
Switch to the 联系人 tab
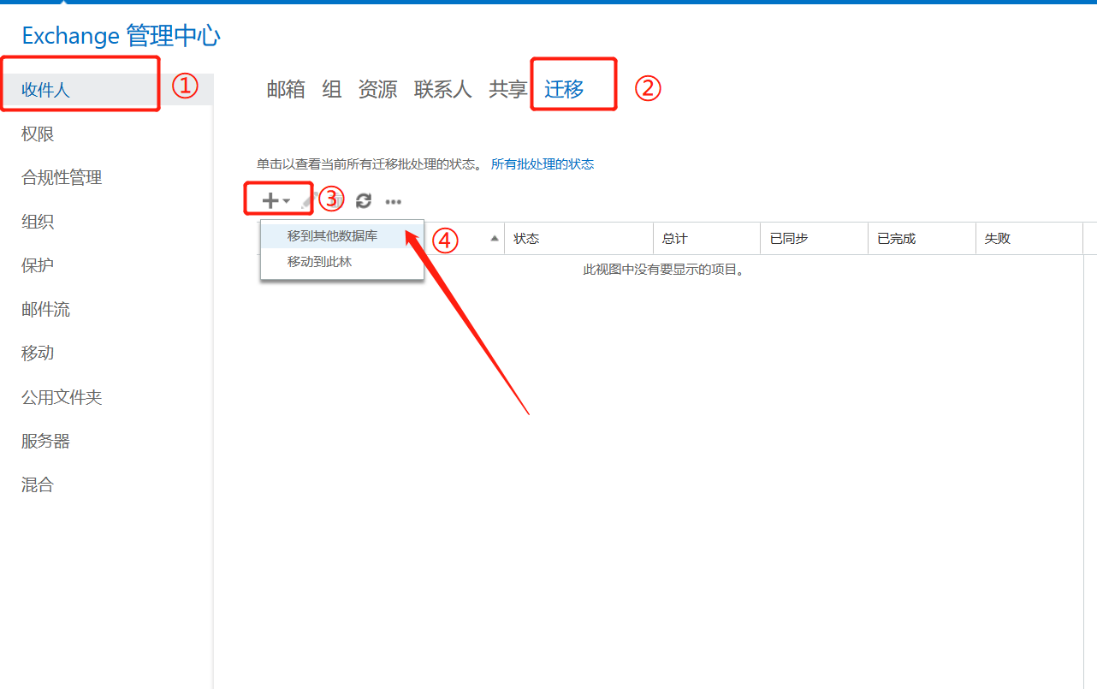(442, 89)
